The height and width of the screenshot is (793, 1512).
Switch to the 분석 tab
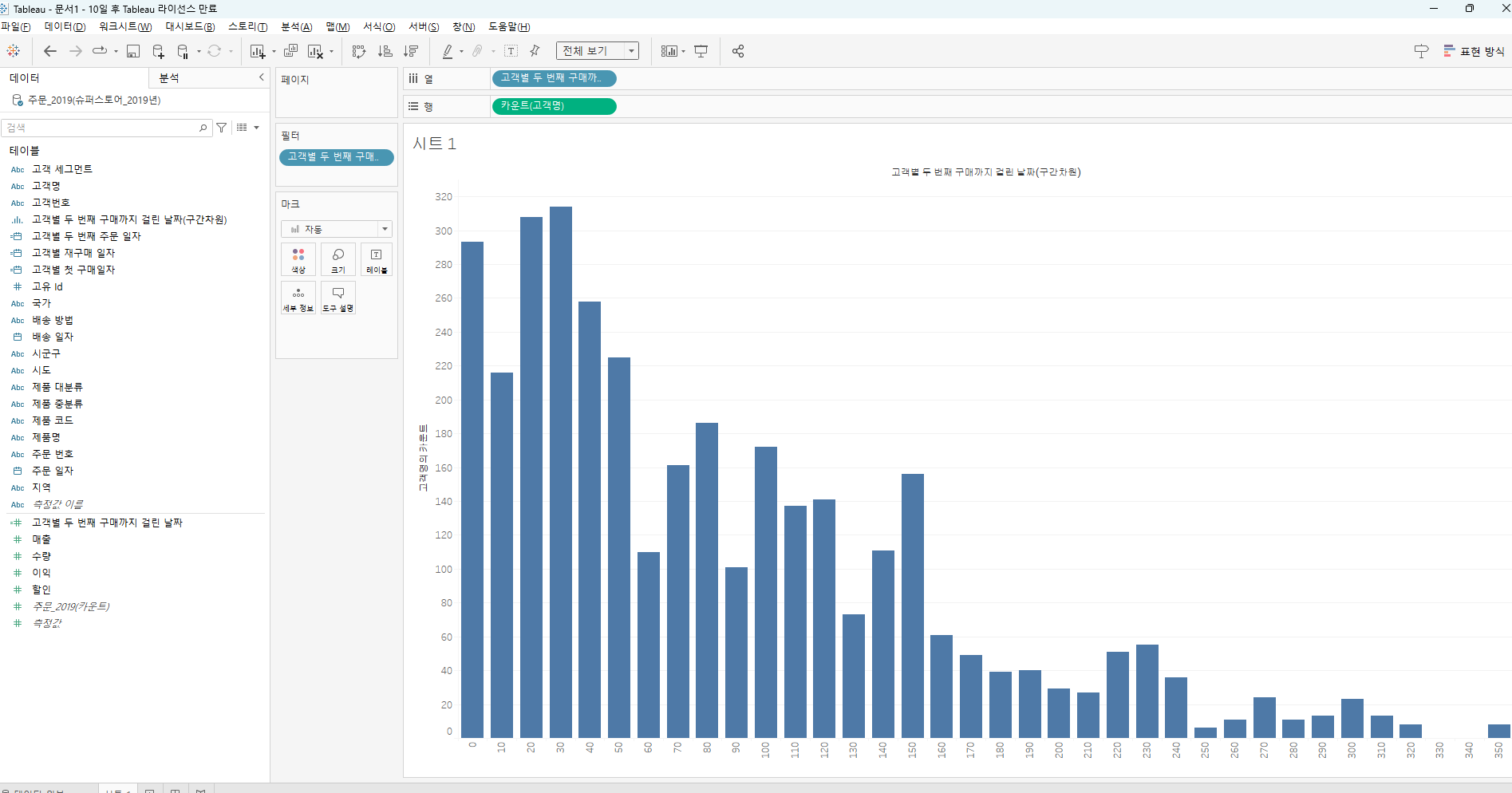tap(169, 77)
